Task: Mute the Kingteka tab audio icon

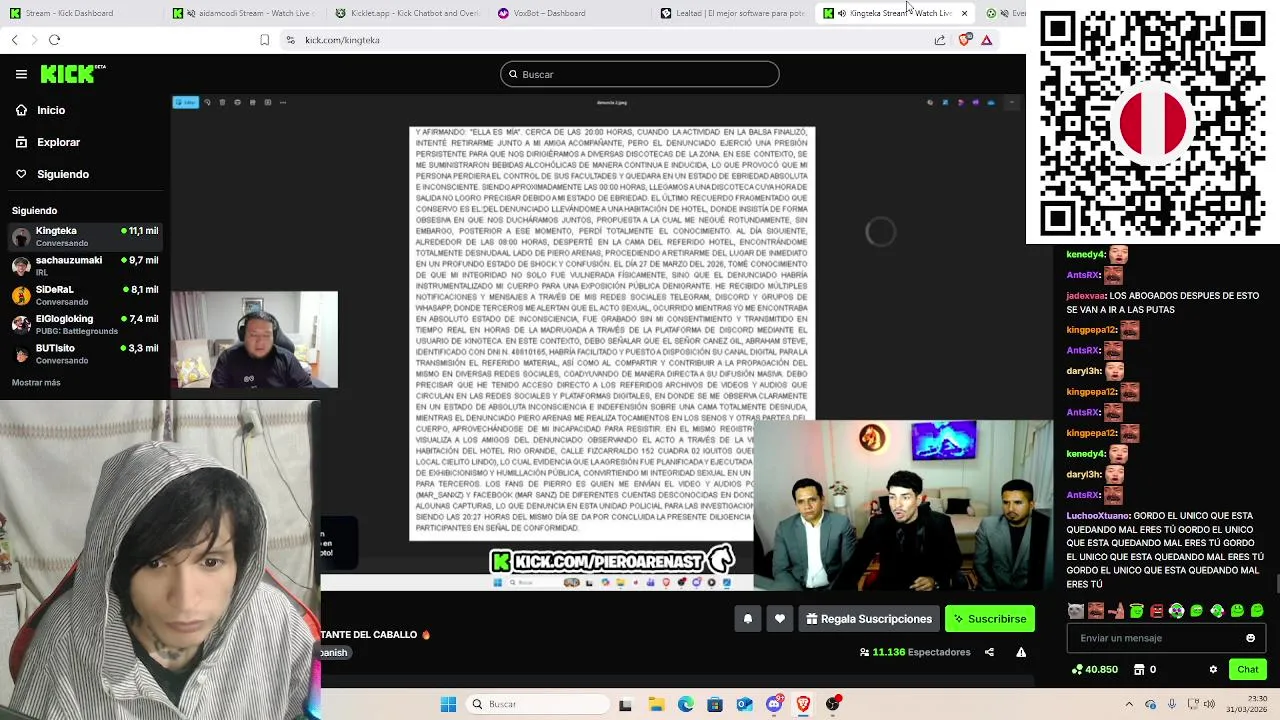Action: coord(841,13)
